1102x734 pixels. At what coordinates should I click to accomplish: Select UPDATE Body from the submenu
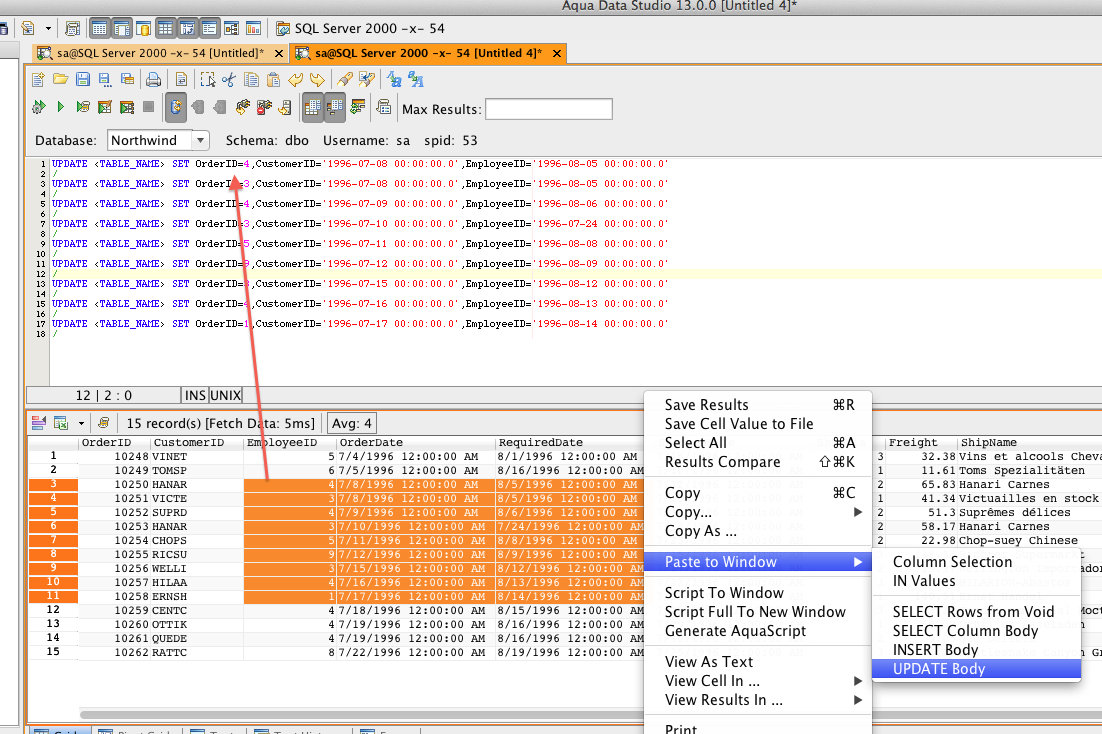976,669
